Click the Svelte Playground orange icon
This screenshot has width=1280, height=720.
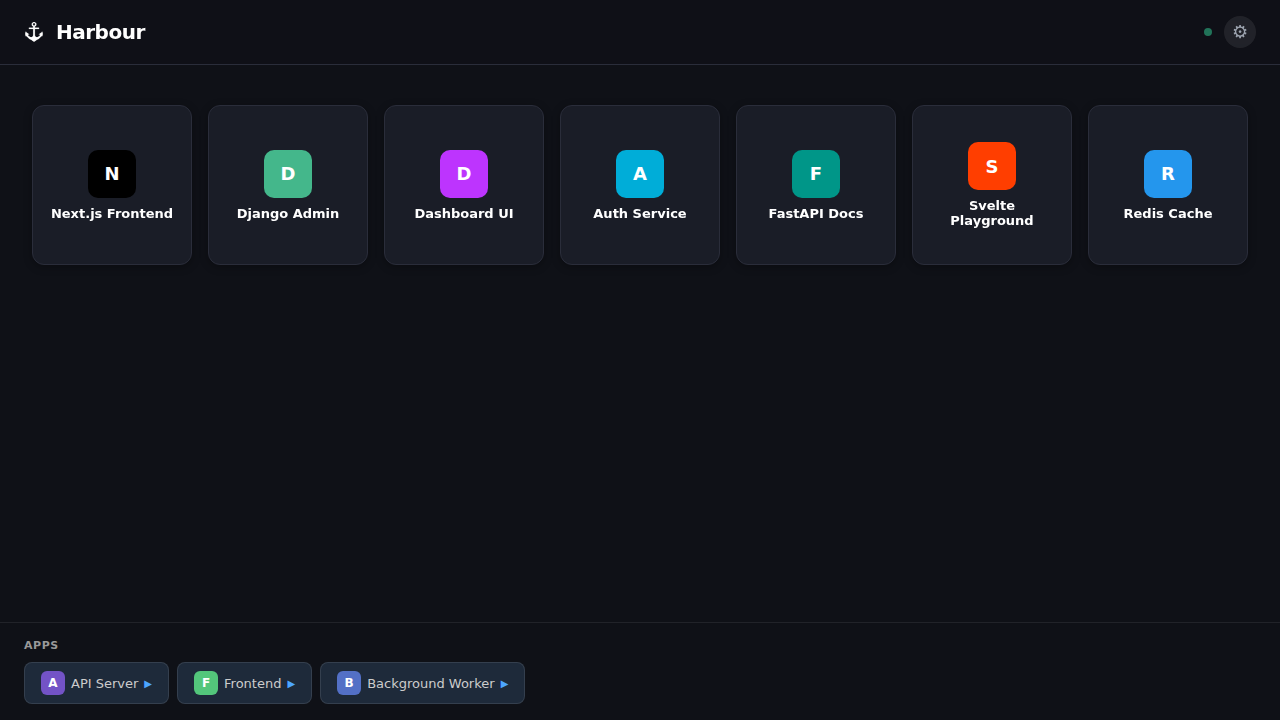[992, 166]
